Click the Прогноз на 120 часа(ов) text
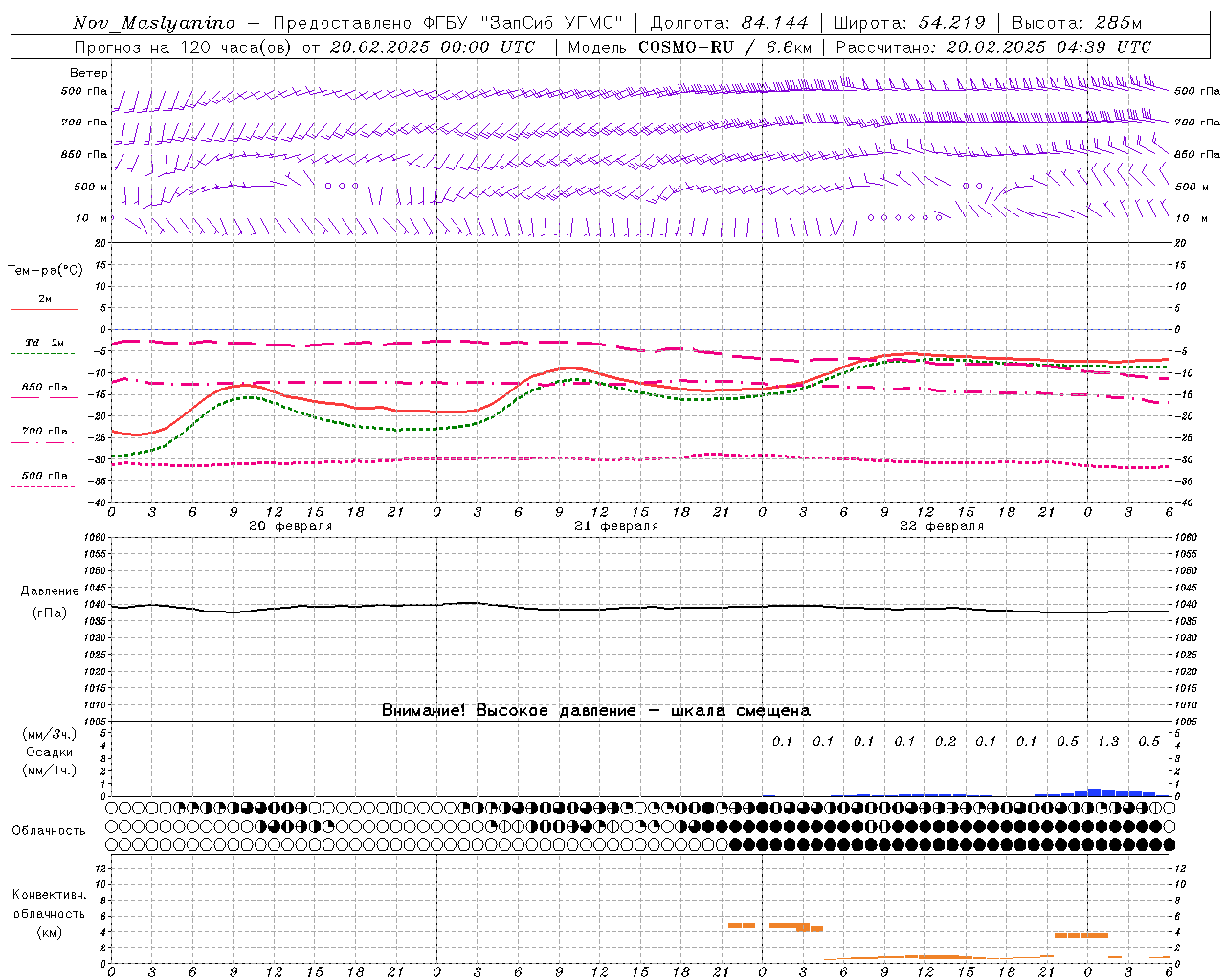 click(184, 47)
